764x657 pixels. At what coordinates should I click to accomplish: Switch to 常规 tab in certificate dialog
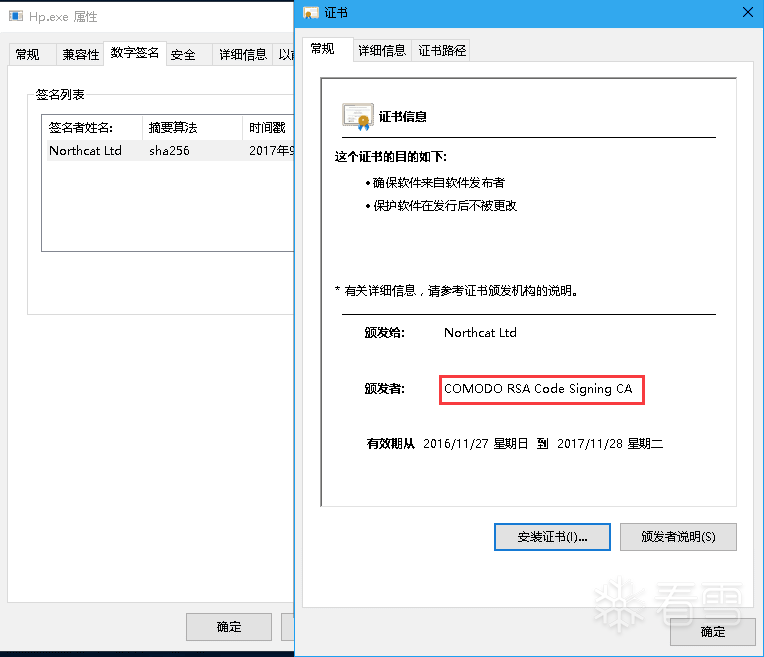pyautogui.click(x=327, y=49)
